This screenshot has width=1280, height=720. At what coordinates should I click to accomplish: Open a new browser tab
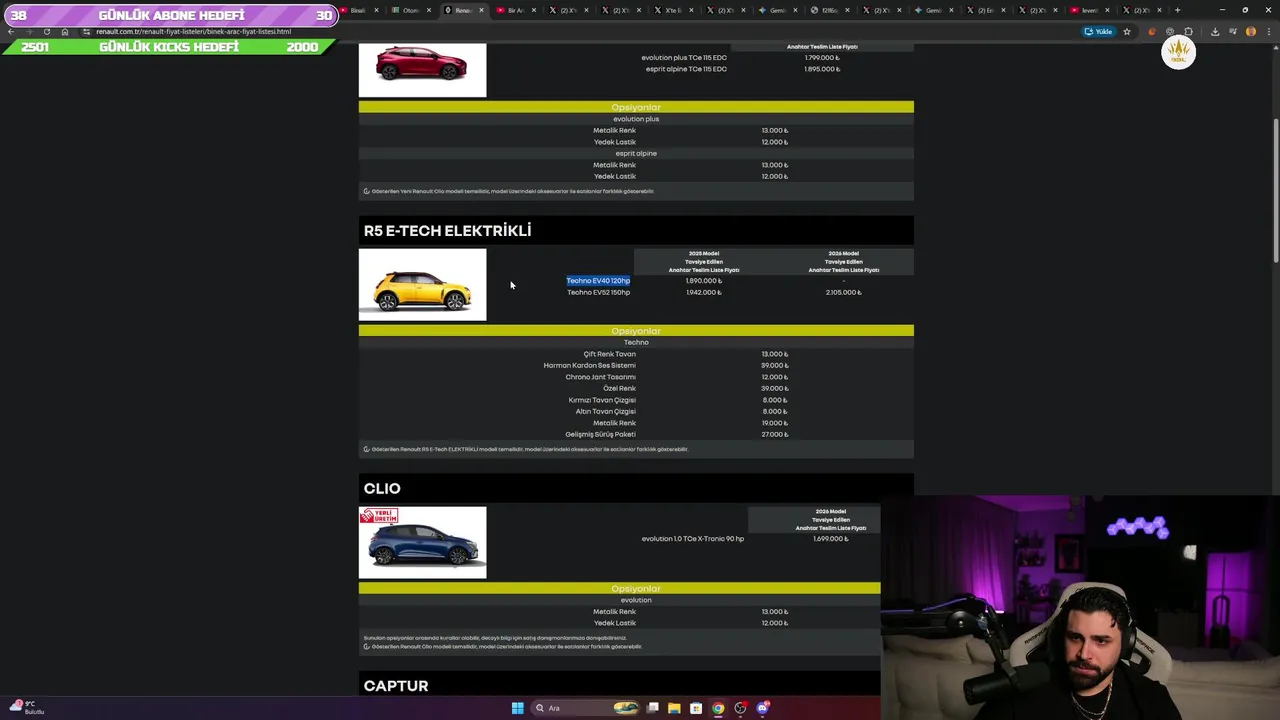[1177, 10]
